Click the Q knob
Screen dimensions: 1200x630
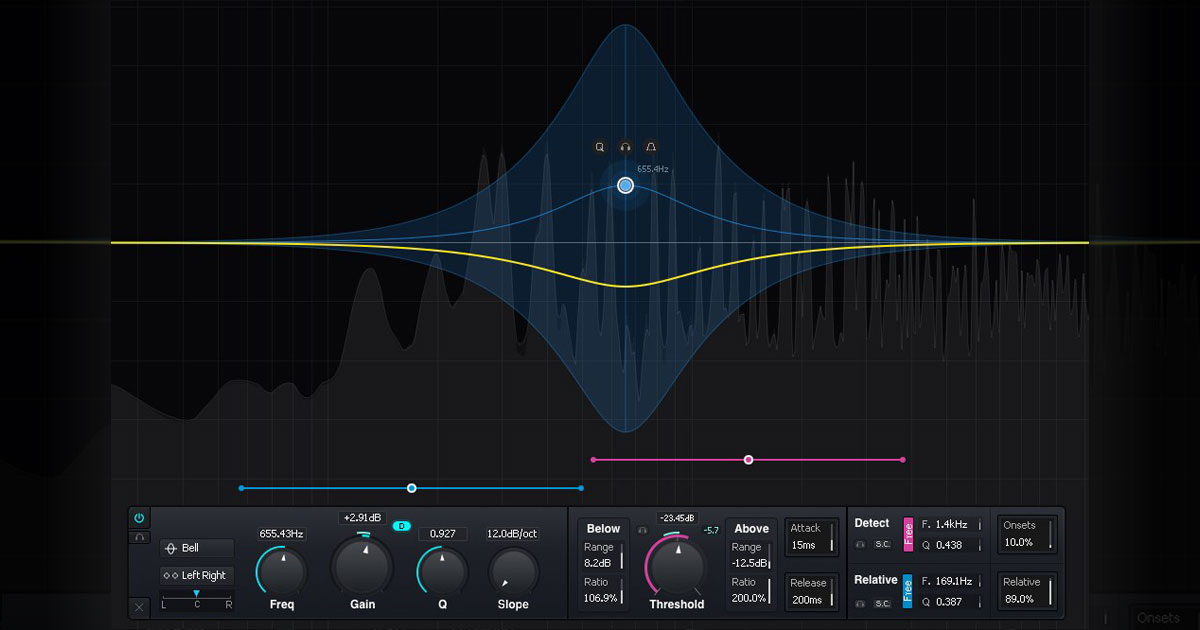tap(441, 572)
